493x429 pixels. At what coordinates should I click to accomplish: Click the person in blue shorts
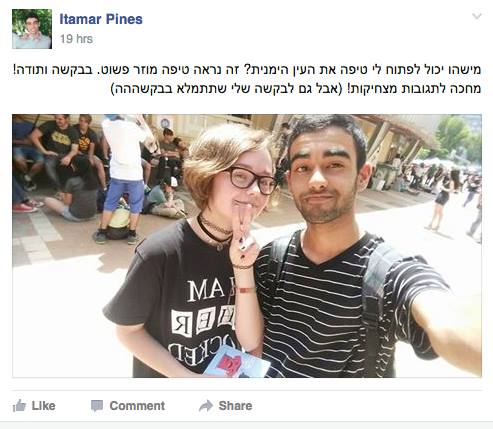coord(122,178)
